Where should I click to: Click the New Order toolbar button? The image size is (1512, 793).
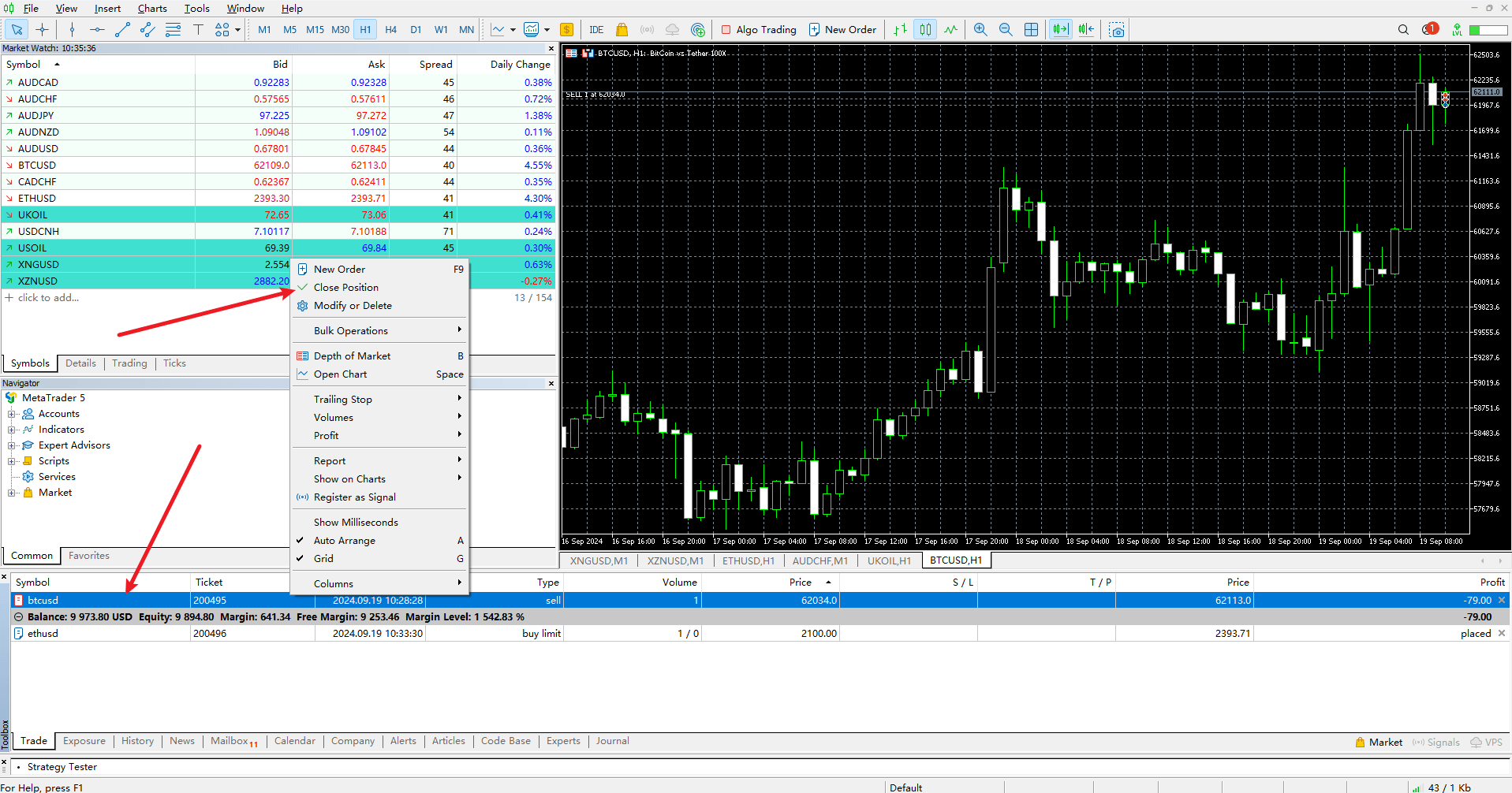(842, 30)
